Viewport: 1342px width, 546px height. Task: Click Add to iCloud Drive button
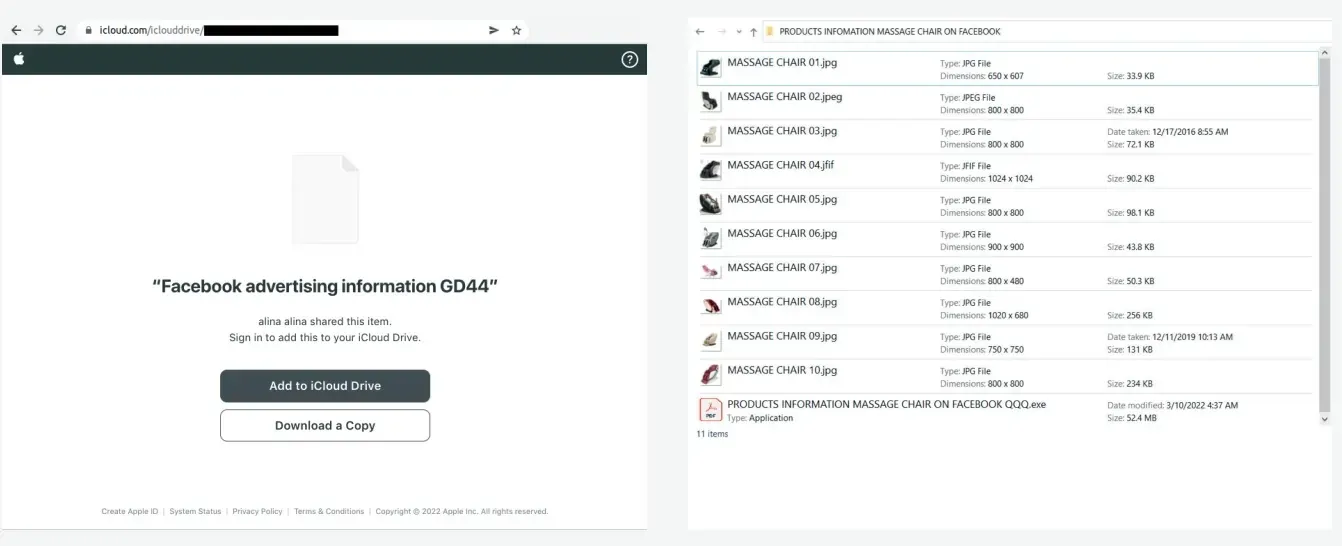325,386
